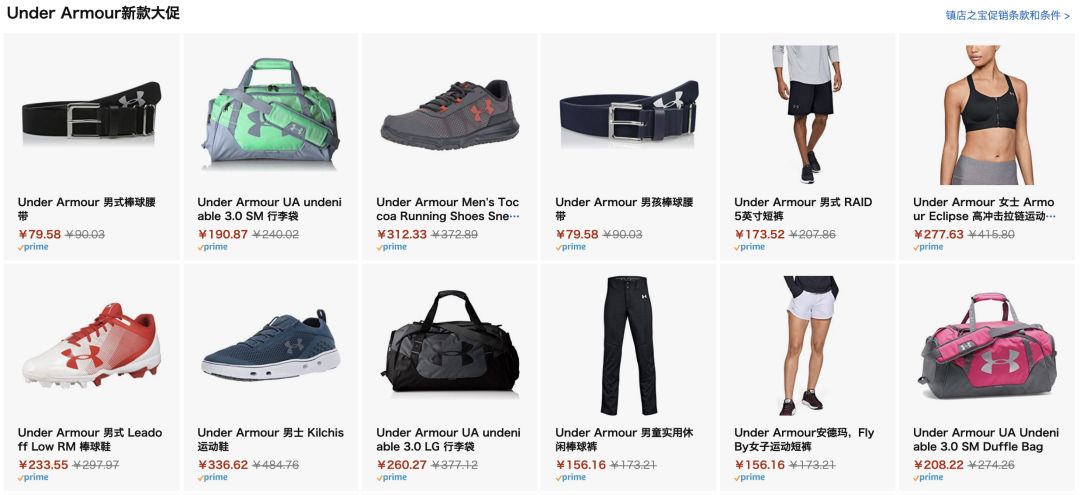
Task: Open the pink Undeniable 3.0 SM duffle image
Action: (987, 346)
